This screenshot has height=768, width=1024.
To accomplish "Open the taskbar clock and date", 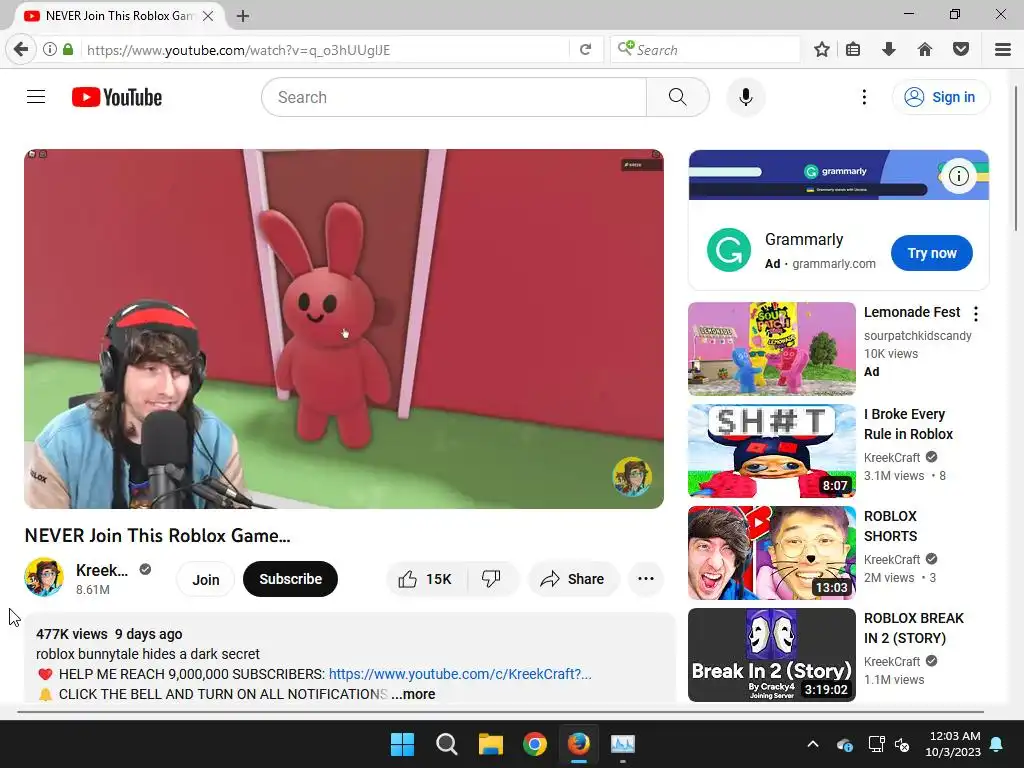I will [x=953, y=744].
